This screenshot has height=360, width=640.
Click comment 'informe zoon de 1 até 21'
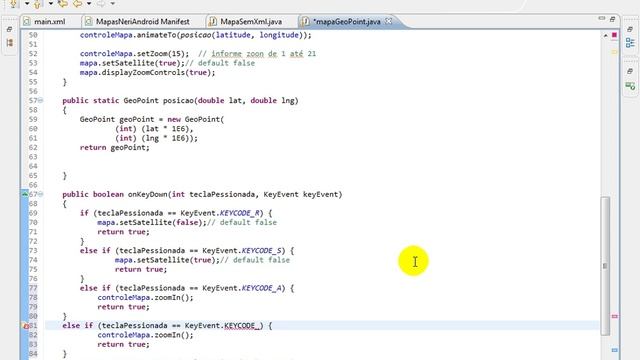(x=264, y=54)
